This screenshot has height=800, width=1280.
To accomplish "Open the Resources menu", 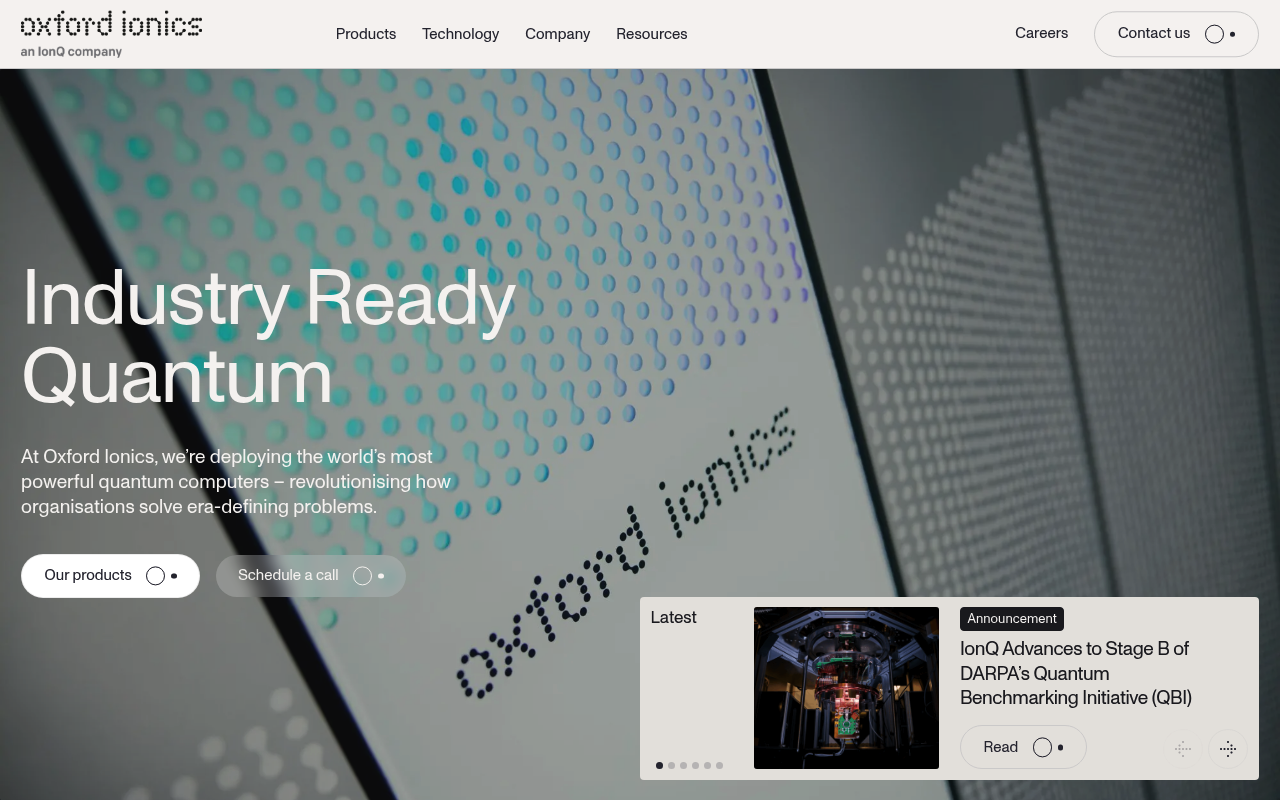I will coord(652,34).
